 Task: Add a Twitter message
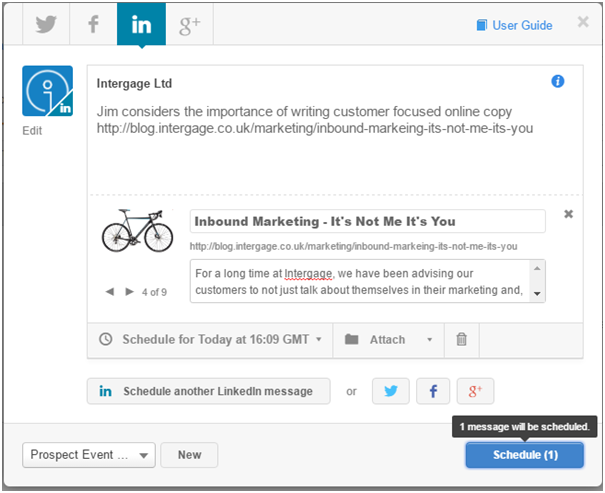tap(390, 391)
